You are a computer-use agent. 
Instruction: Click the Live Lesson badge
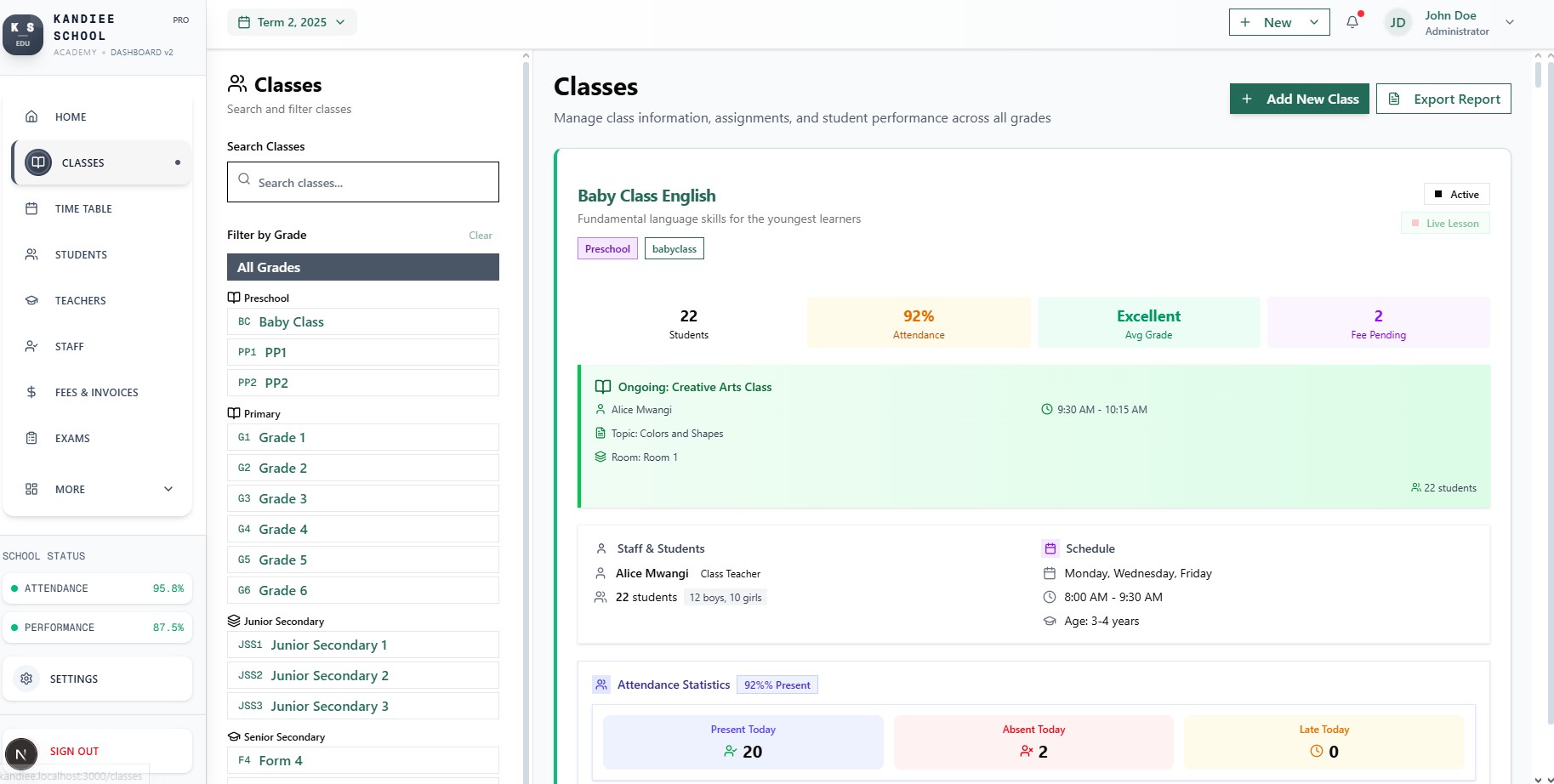(x=1445, y=224)
